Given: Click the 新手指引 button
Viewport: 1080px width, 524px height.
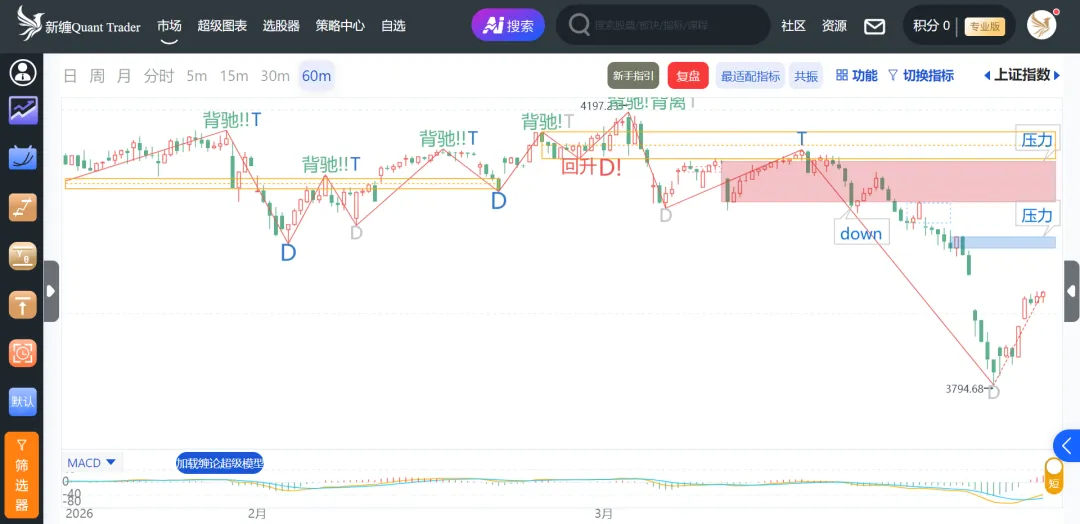Looking at the screenshot, I should click(x=633, y=76).
